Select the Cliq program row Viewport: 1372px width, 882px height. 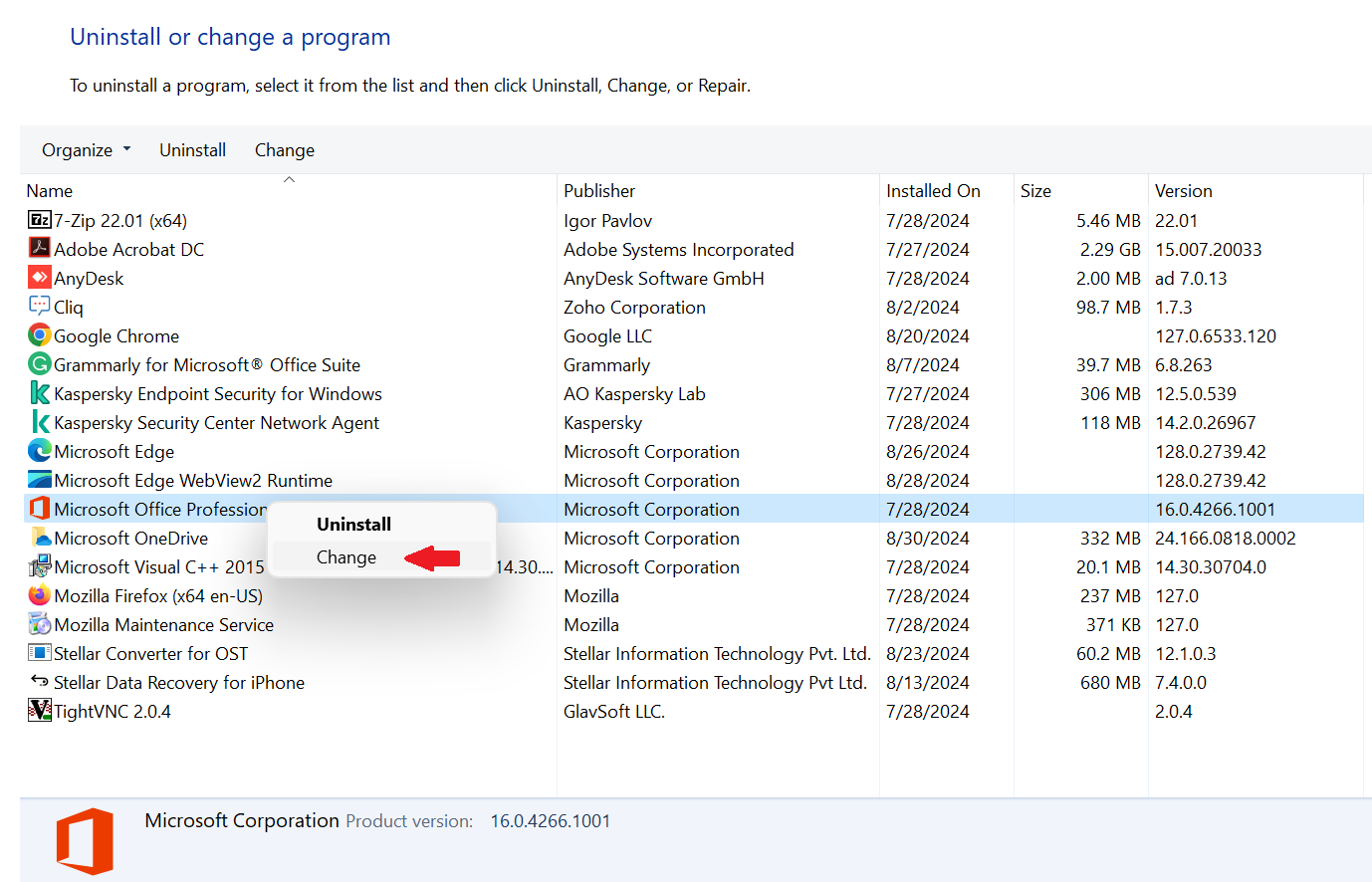pyautogui.click(x=71, y=307)
